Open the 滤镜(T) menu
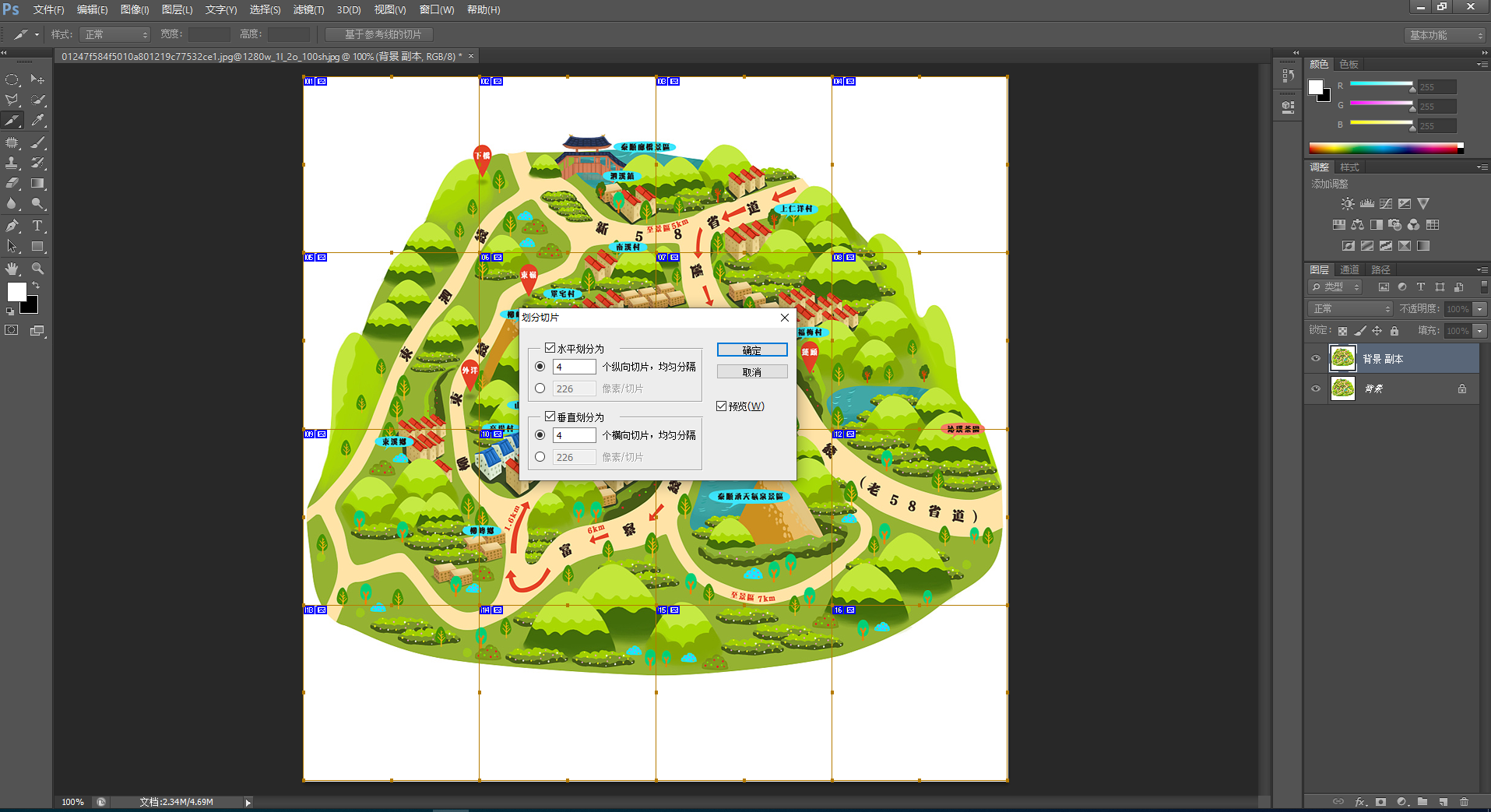 tap(308, 9)
